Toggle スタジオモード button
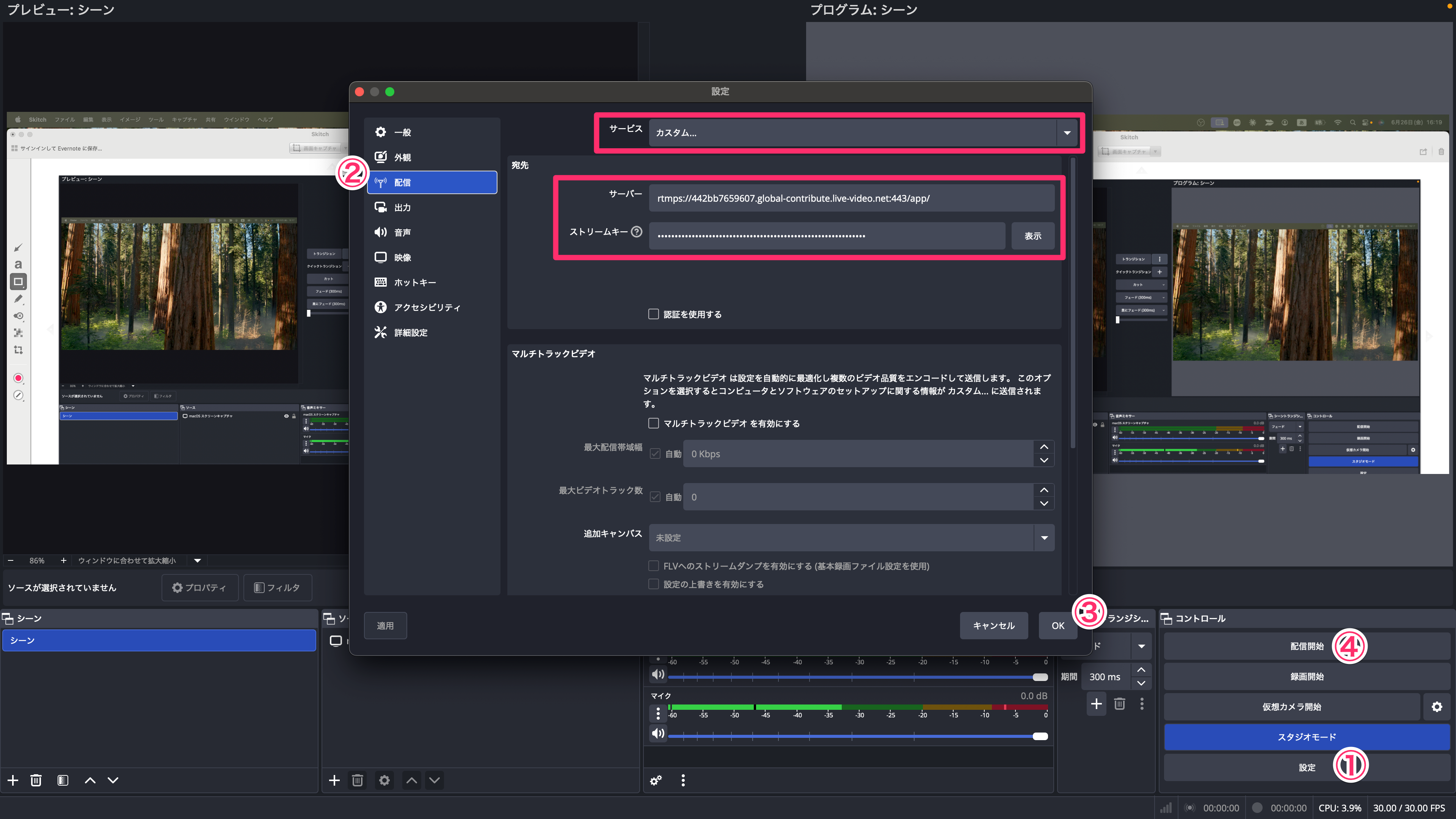The width and height of the screenshot is (1456, 819). (1307, 736)
